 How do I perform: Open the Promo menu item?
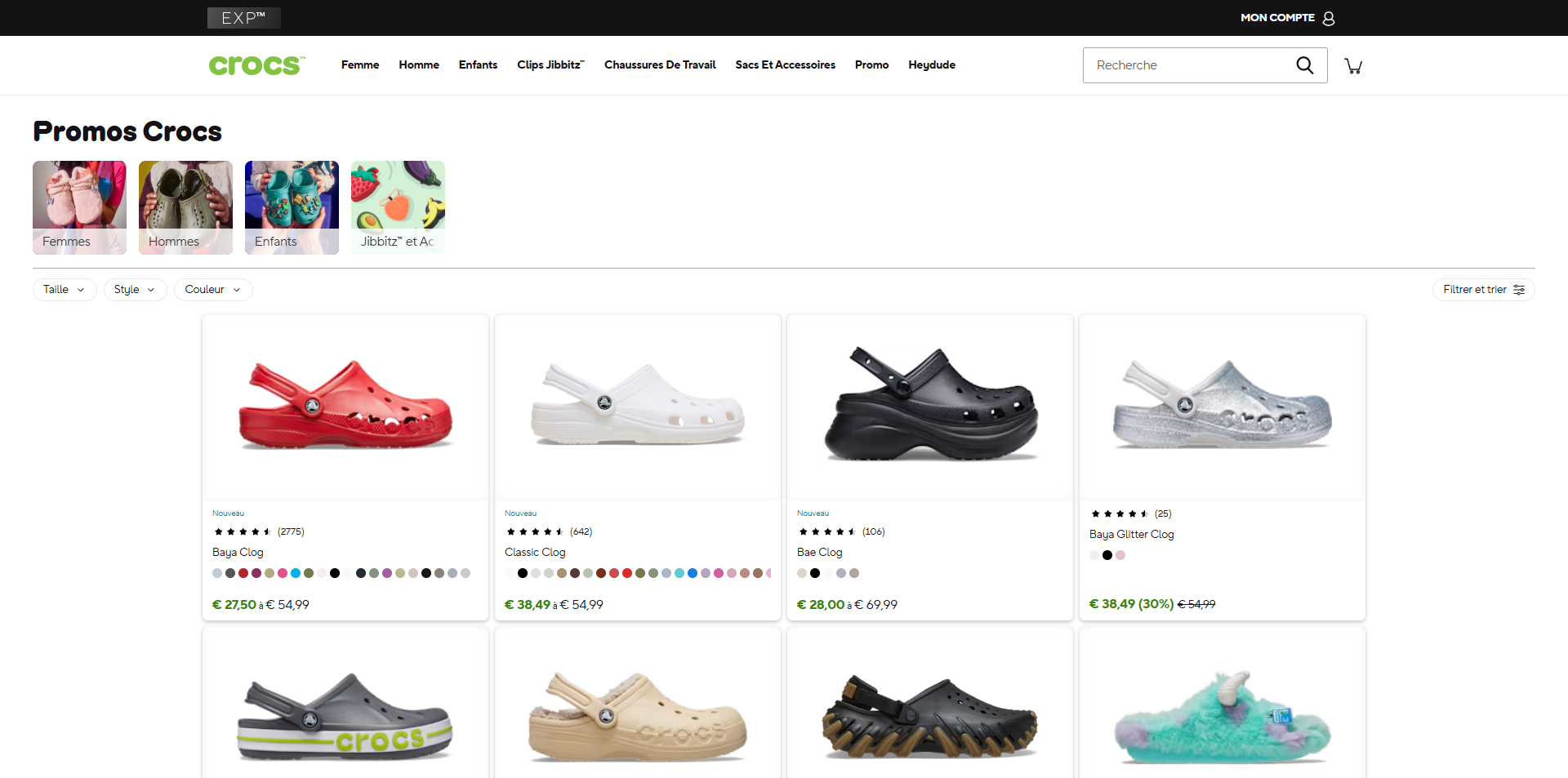pos(871,65)
